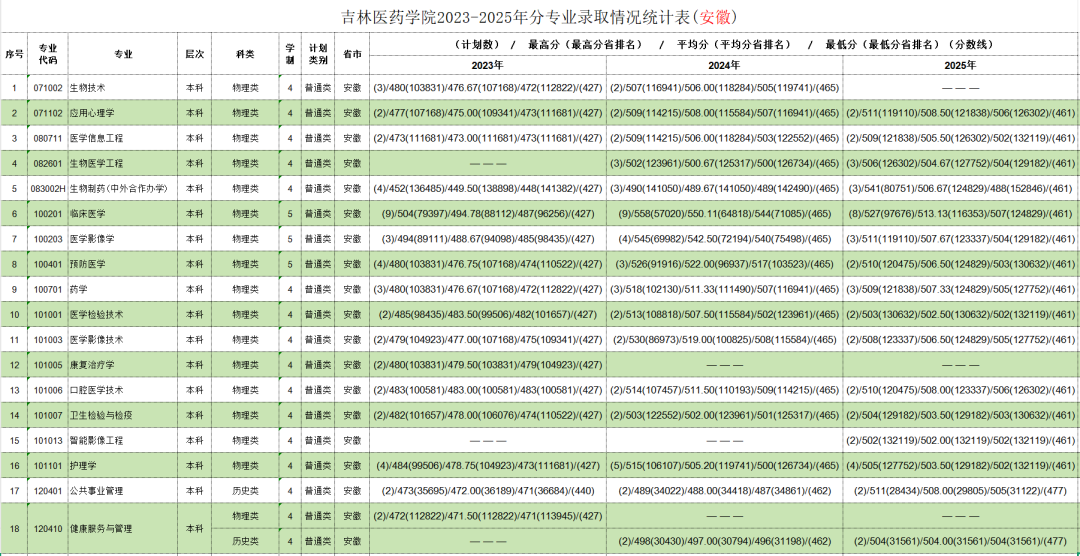
Task: Click the 公共事业管理 major name
Action: [96, 491]
